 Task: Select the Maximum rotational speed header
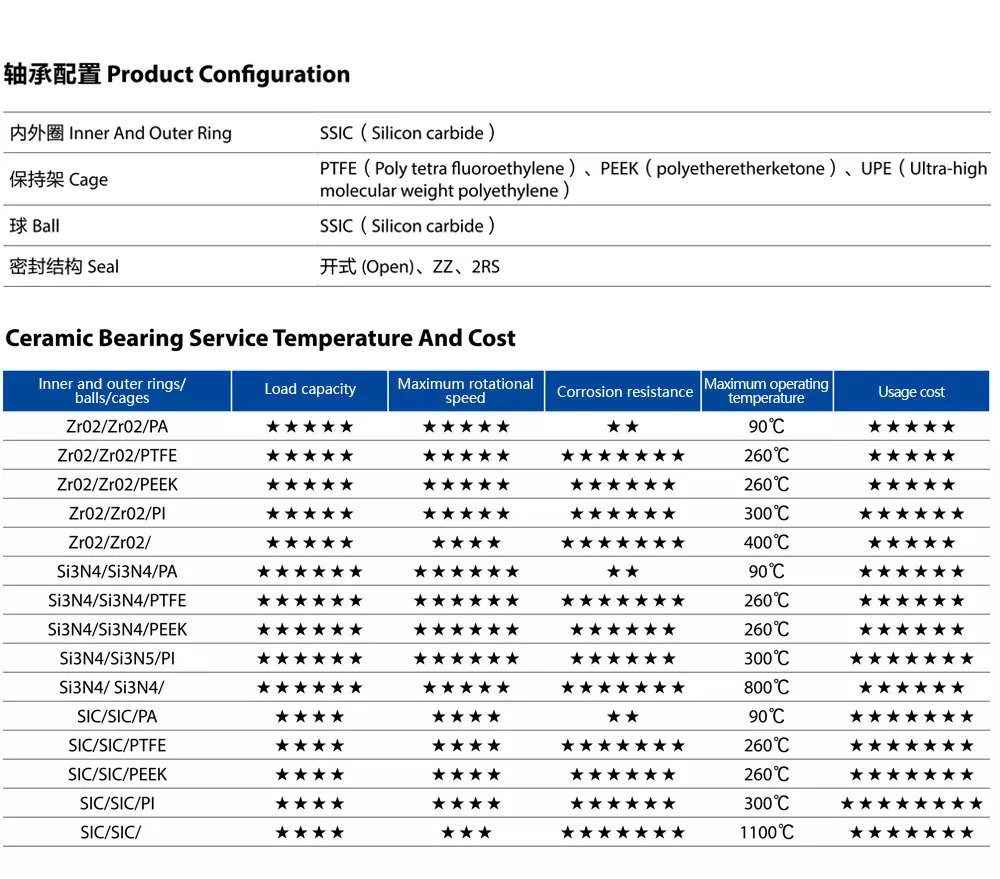[x=465, y=391]
